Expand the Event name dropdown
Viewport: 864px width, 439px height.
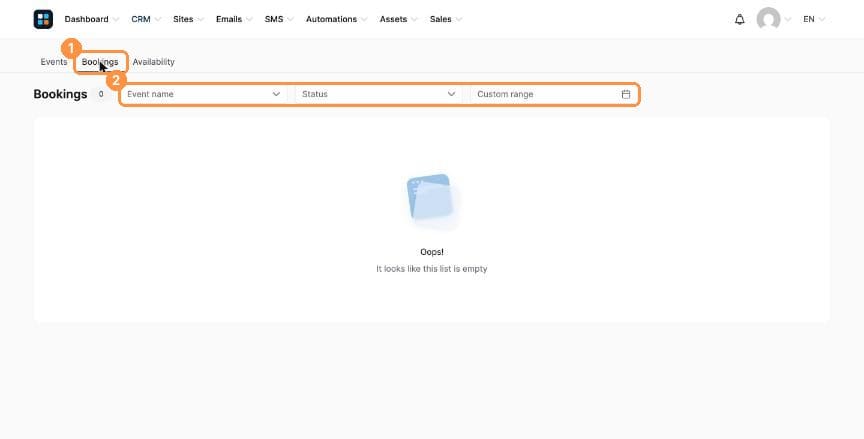(x=204, y=94)
